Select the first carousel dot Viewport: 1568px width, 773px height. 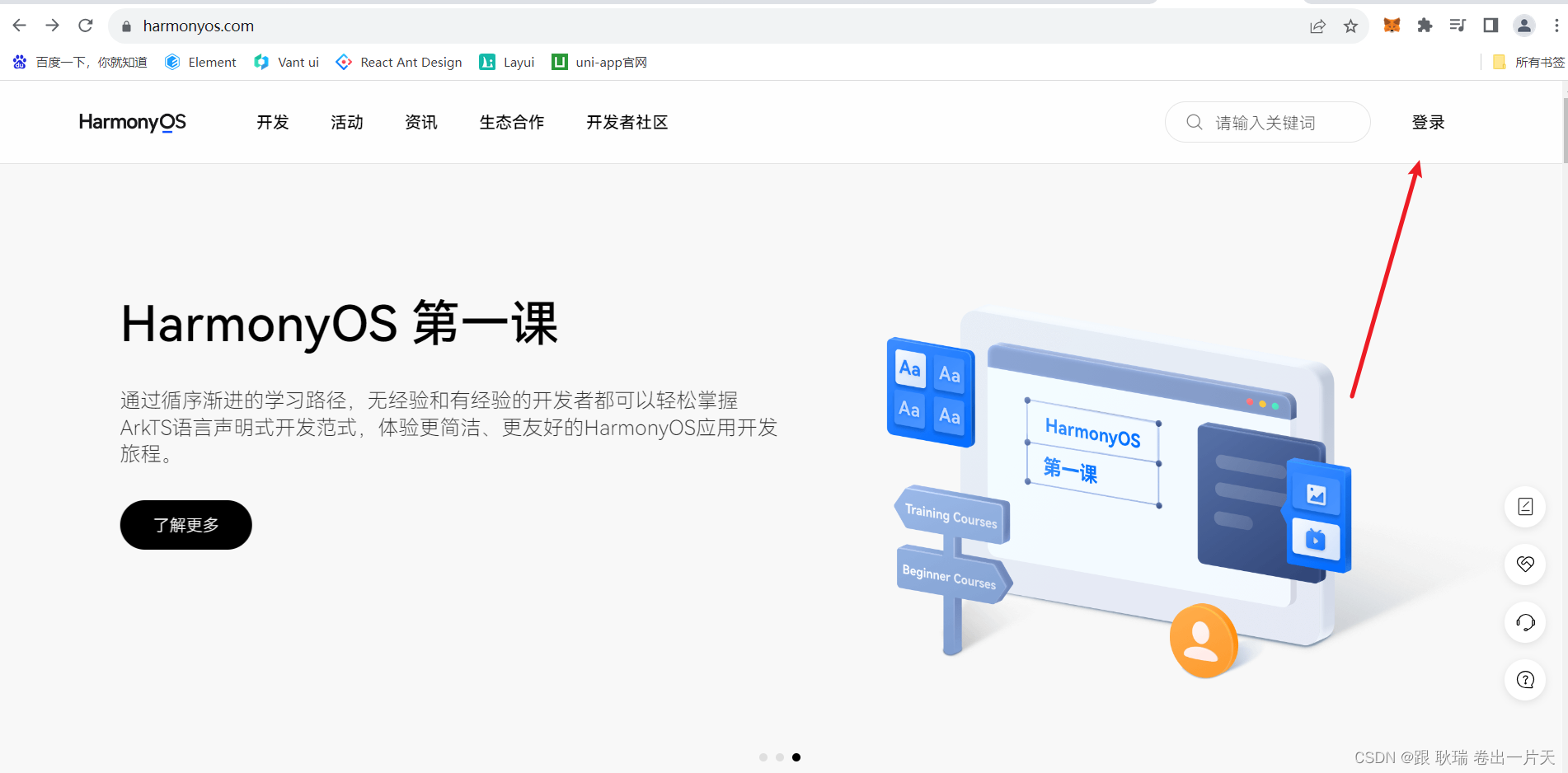(763, 757)
